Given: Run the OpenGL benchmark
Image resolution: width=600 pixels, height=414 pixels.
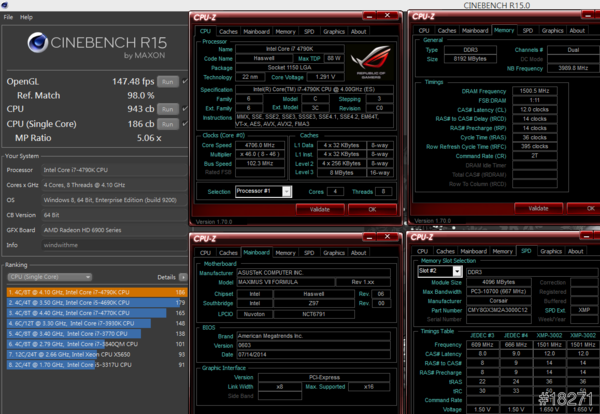Looking at the screenshot, I should [x=167, y=81].
